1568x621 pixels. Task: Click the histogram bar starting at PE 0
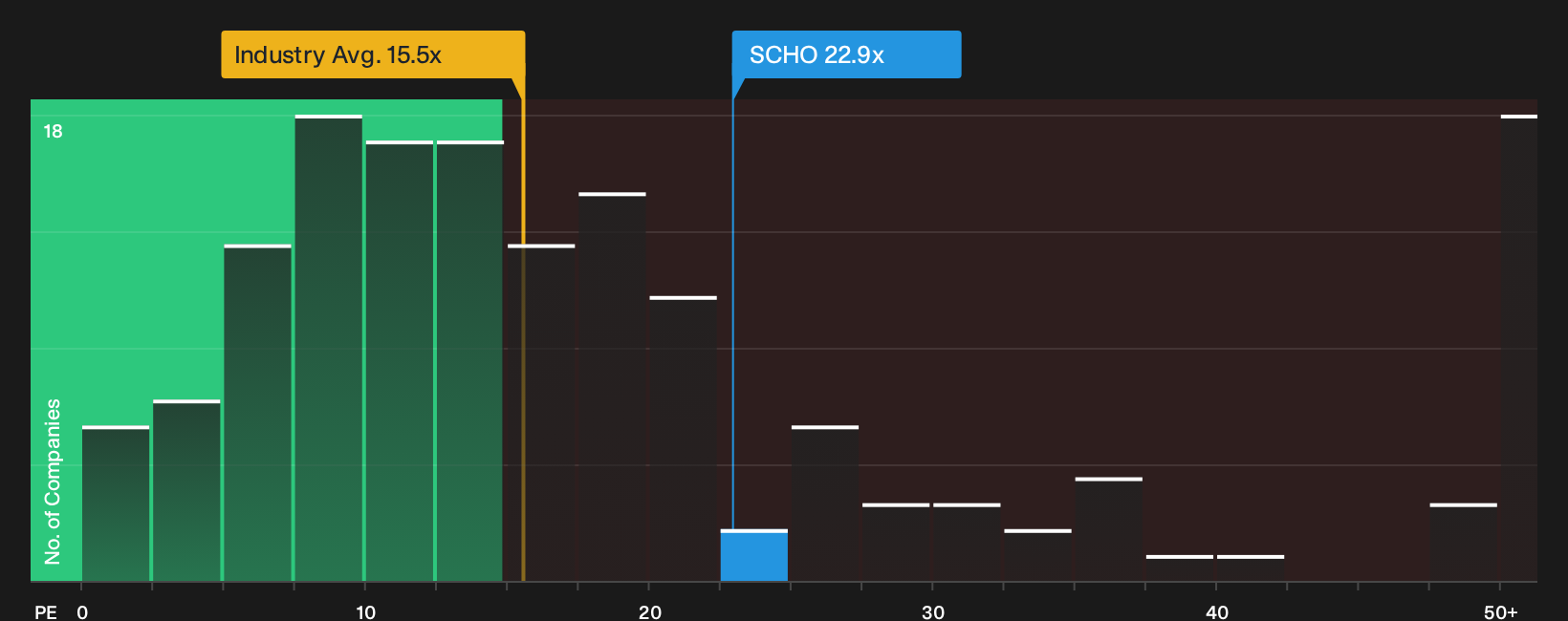point(116,503)
